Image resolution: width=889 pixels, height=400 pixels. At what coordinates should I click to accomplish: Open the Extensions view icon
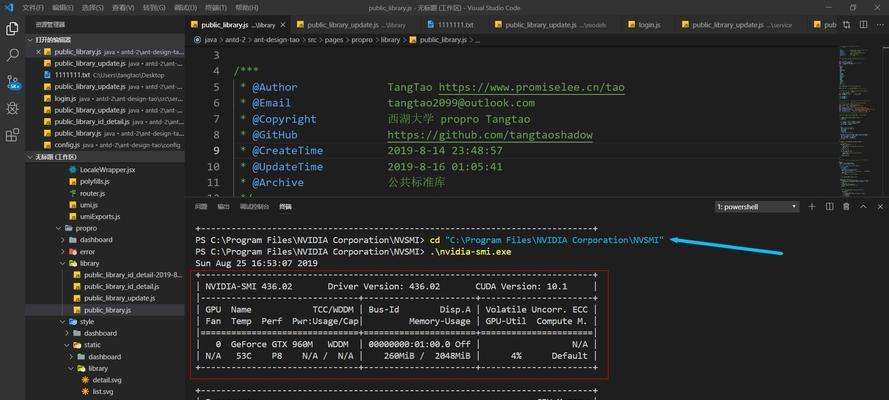pyautogui.click(x=12, y=135)
